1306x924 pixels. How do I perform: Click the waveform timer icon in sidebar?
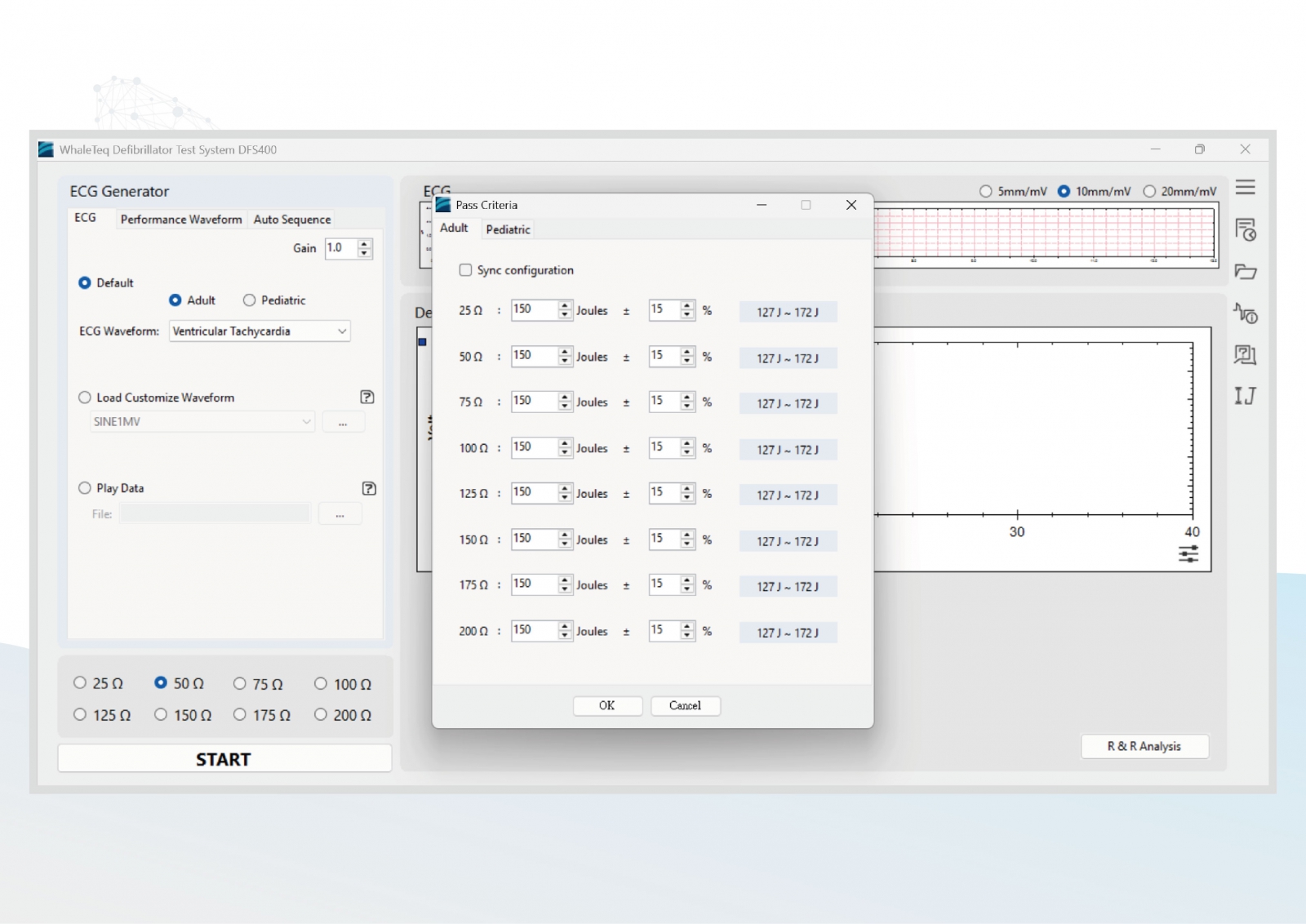point(1245,313)
